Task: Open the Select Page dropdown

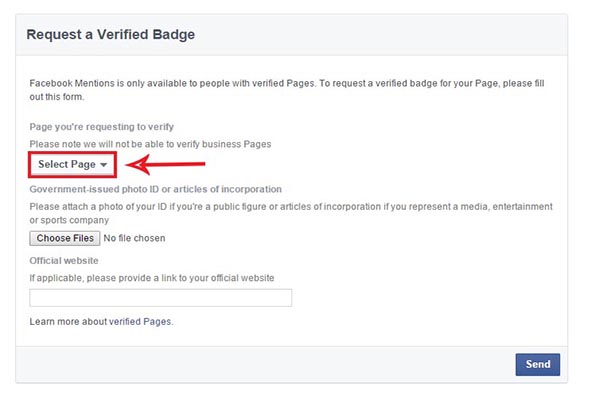Action: coord(72,165)
